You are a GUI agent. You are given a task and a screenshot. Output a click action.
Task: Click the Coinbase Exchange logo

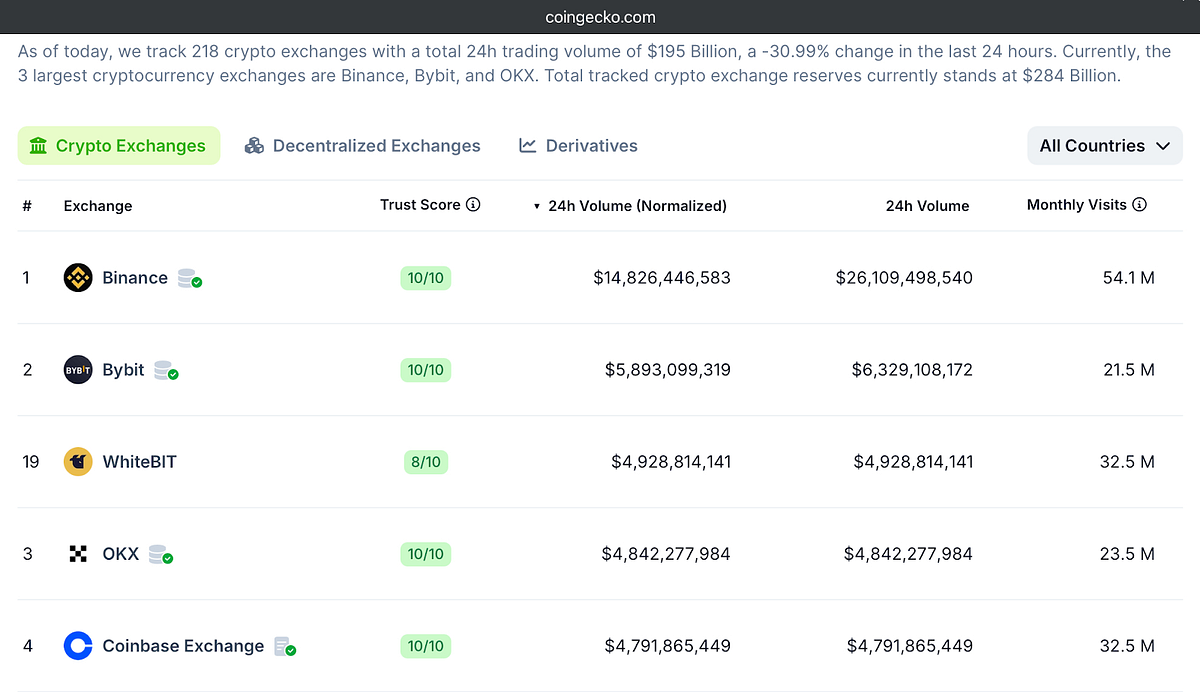point(78,645)
